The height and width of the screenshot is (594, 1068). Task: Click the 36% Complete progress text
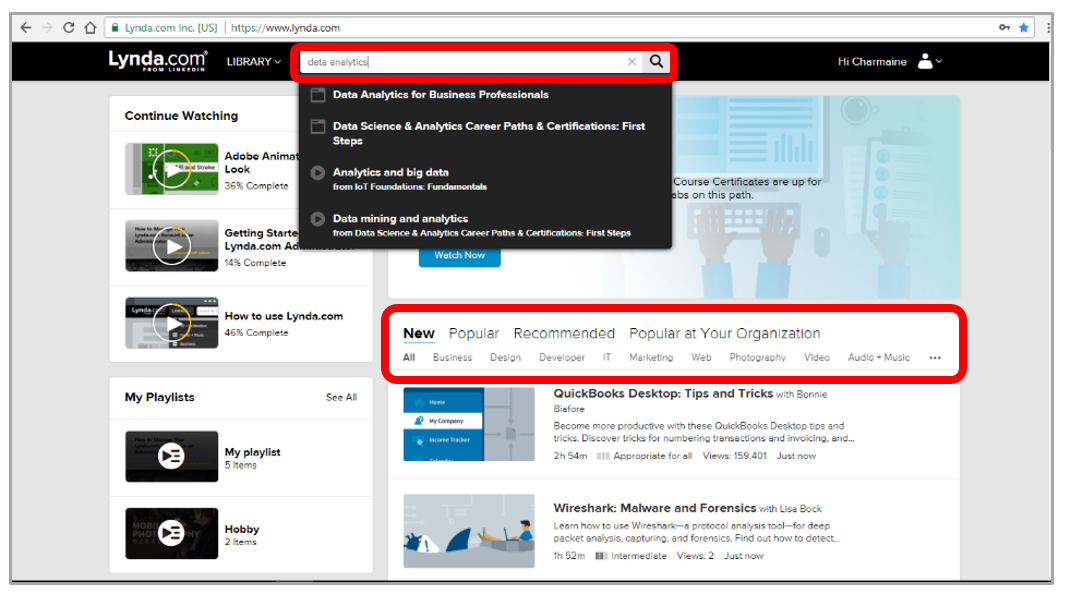click(257, 185)
